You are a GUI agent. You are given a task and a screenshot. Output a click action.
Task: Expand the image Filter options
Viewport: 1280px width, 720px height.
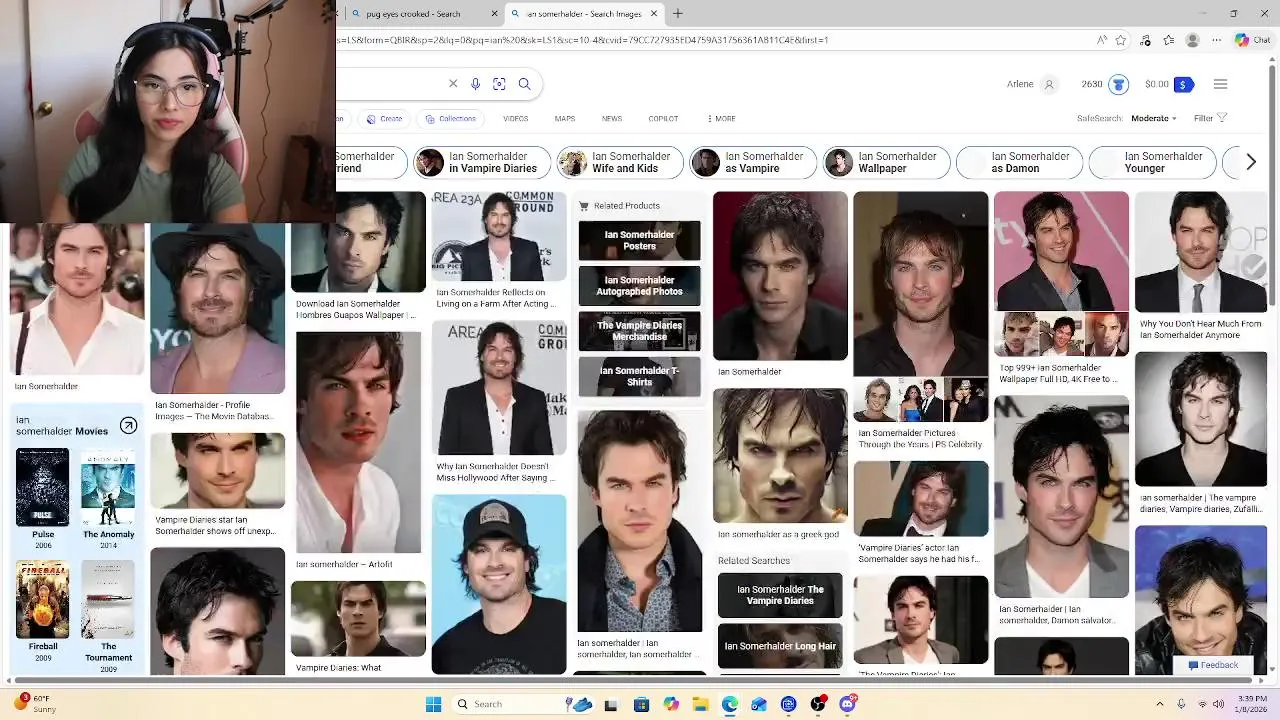click(x=1210, y=119)
